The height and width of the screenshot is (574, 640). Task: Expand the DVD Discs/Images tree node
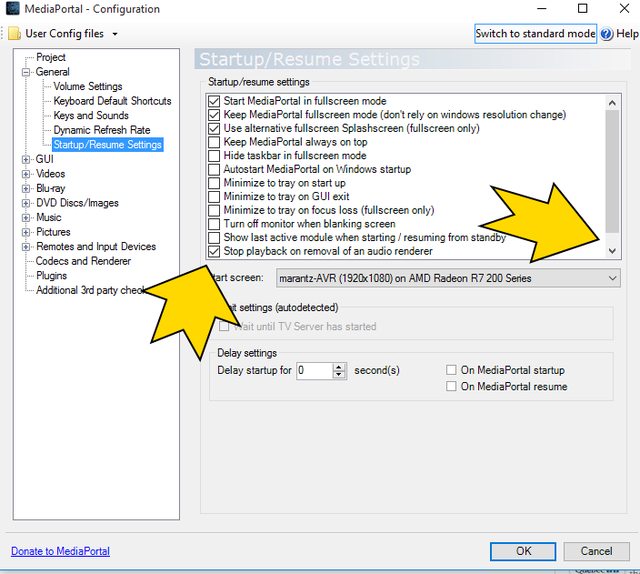tap(25, 203)
